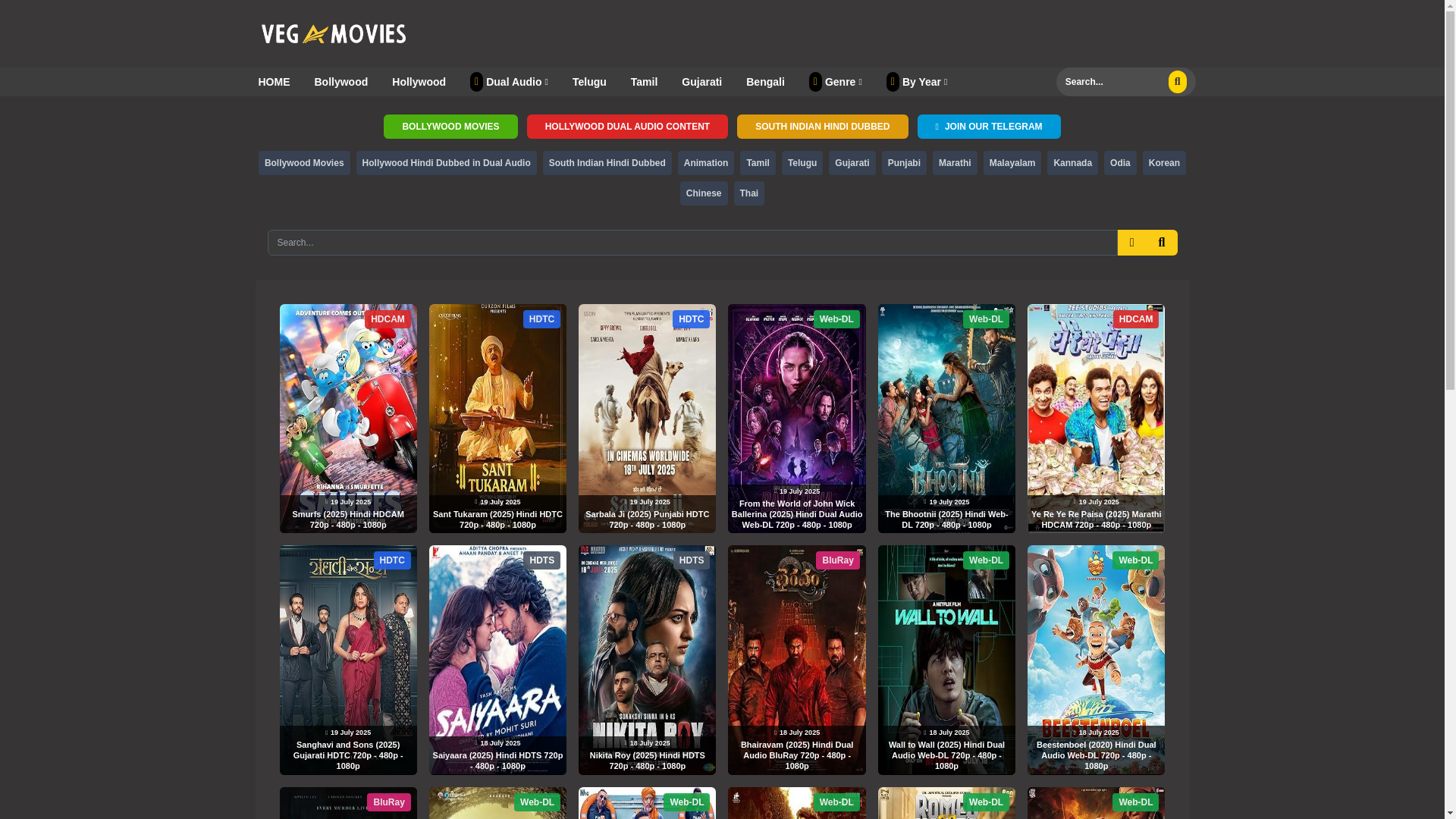Select Bengali in the navigation bar
The width and height of the screenshot is (1456, 819).
[765, 82]
